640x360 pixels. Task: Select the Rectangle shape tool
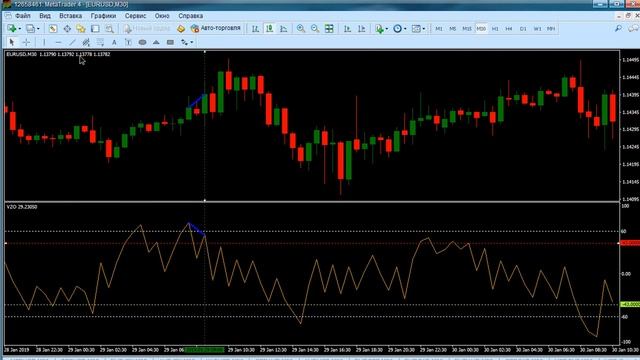(x=171, y=42)
